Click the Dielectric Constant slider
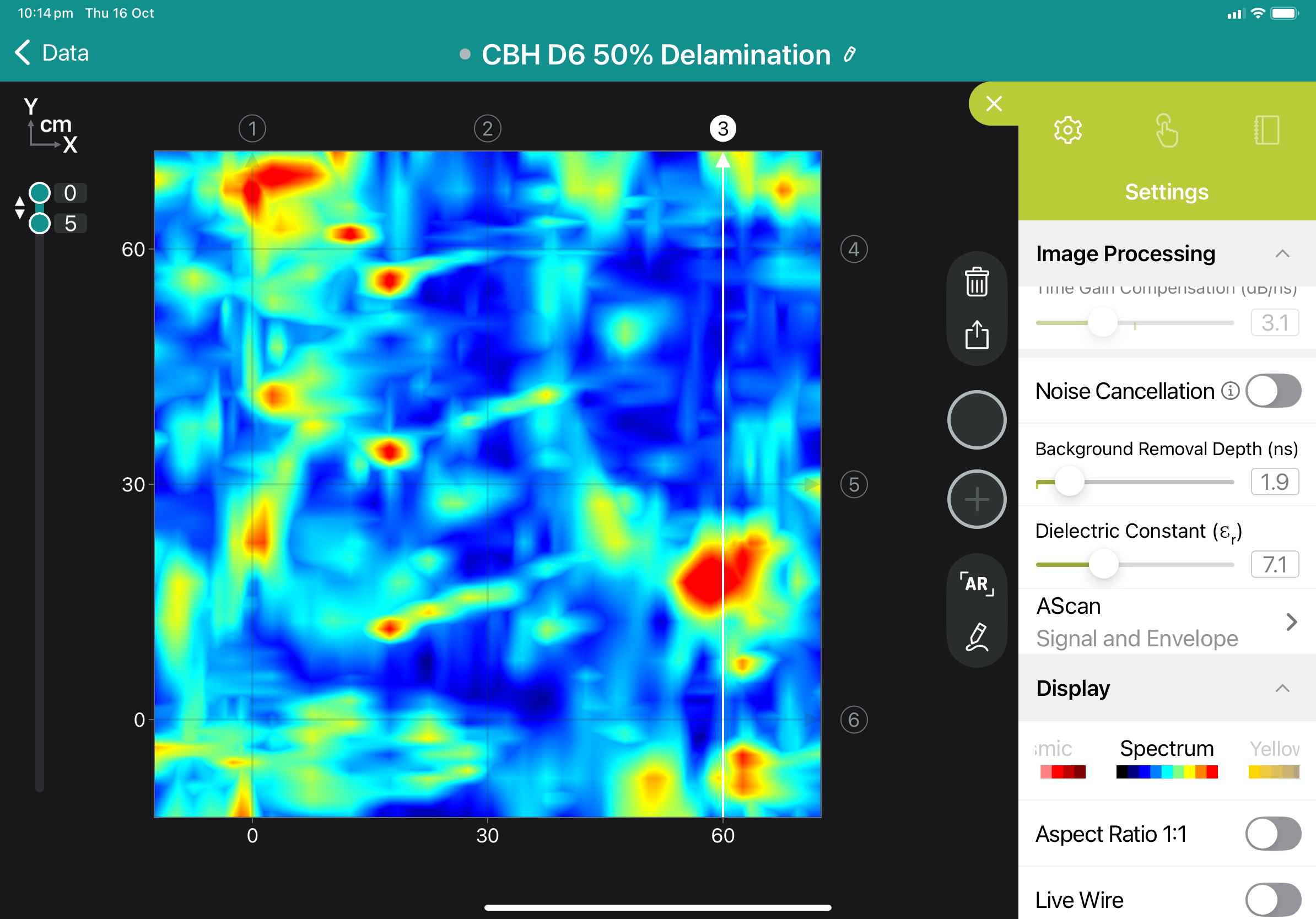The width and height of the screenshot is (1316, 919). [x=1103, y=564]
